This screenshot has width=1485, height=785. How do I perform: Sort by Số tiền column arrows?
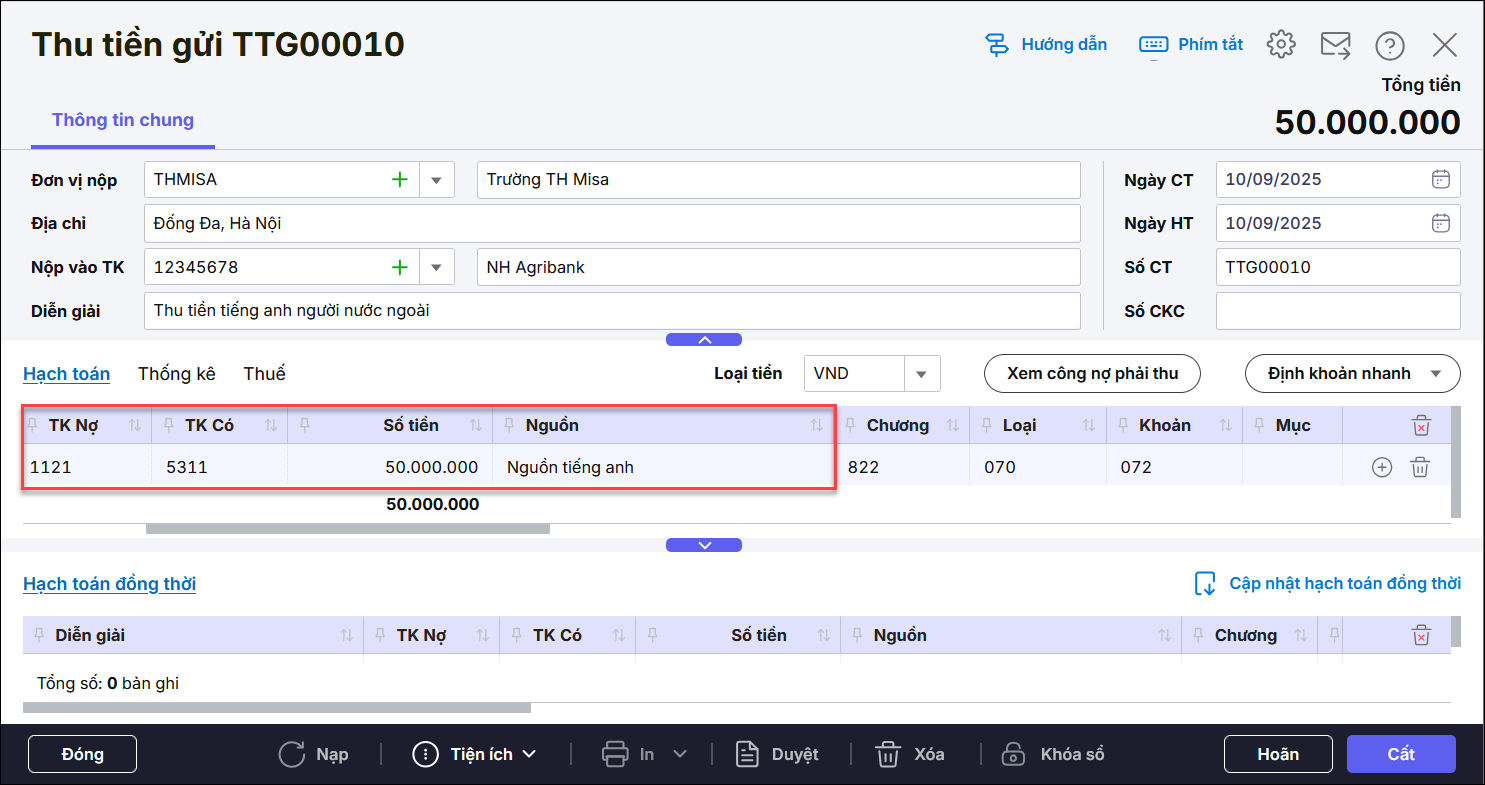(476, 426)
